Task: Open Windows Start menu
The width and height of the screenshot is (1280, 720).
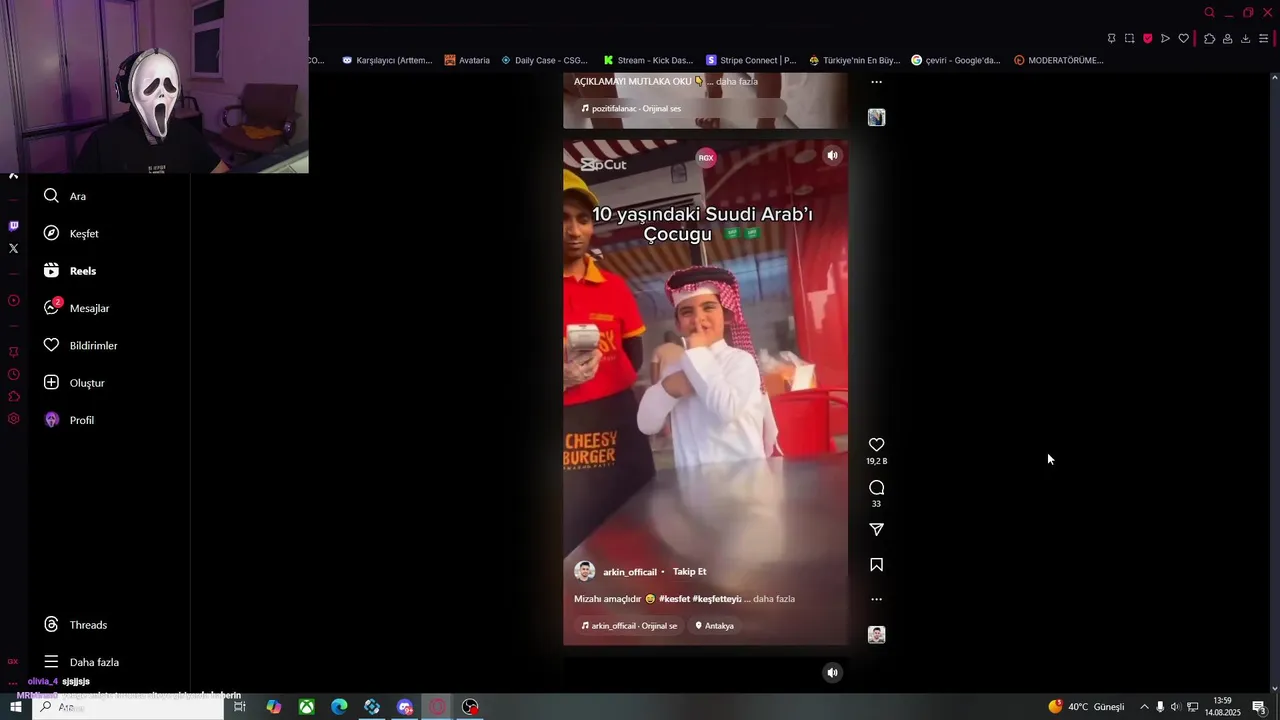Action: [x=15, y=707]
